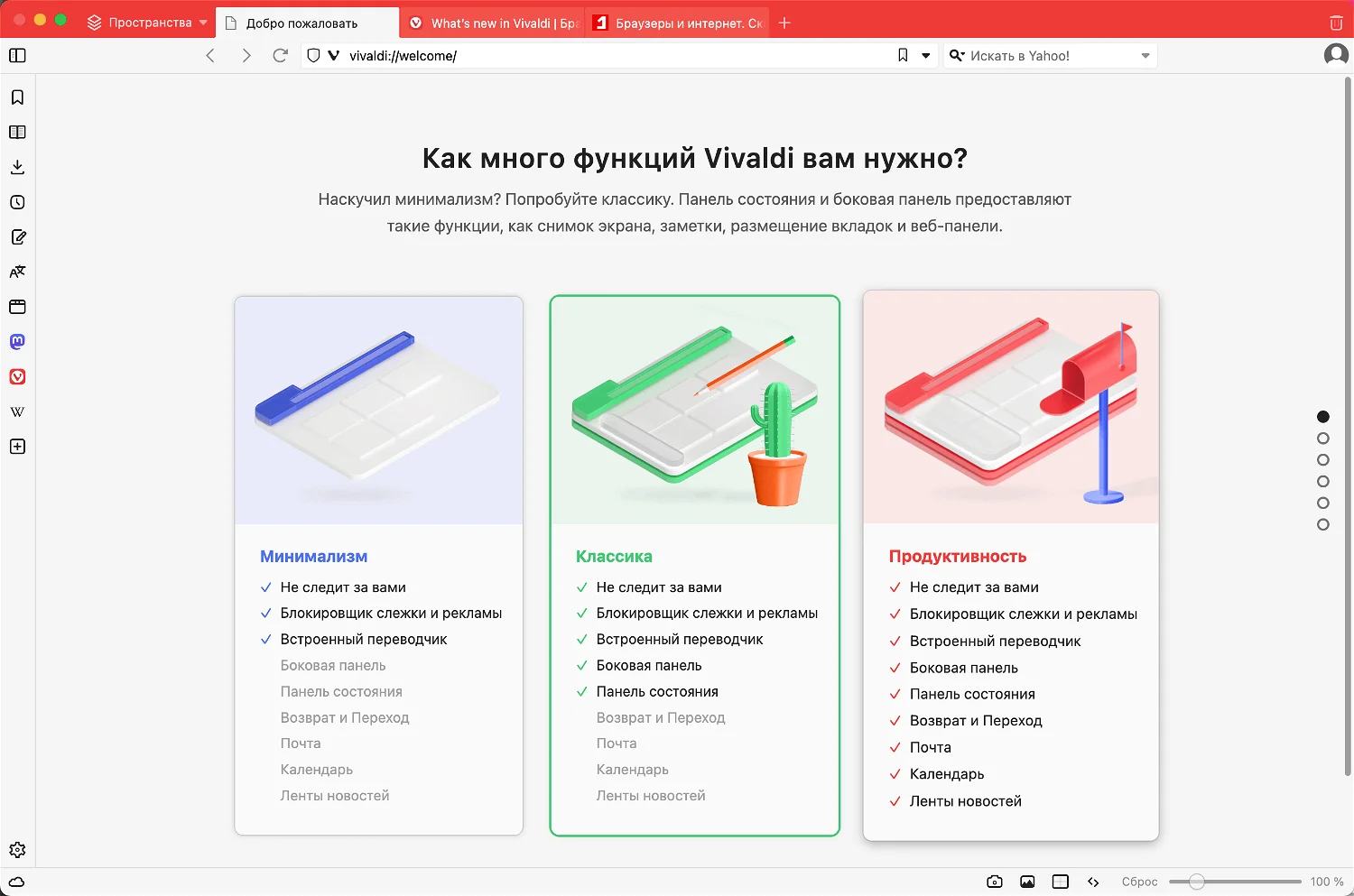
Task: Click the shield tracker blocker icon
Action: 314,56
